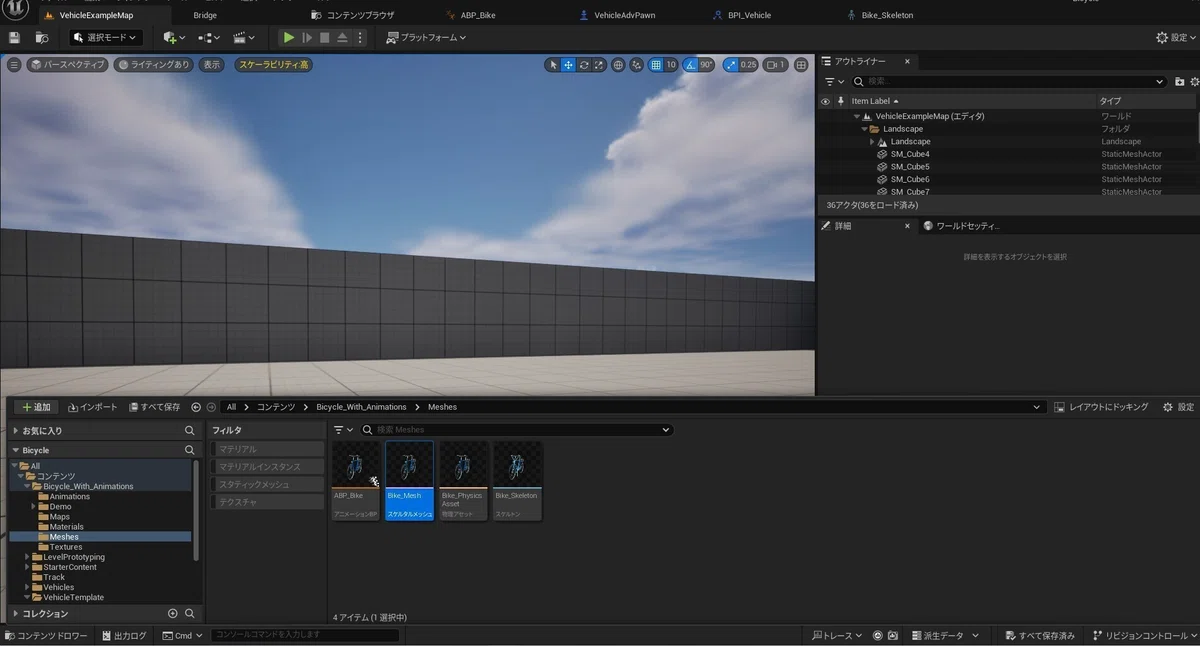Collapse the VehicleExampleMap tree row
Screen dimensions: 1200x646
(857, 116)
